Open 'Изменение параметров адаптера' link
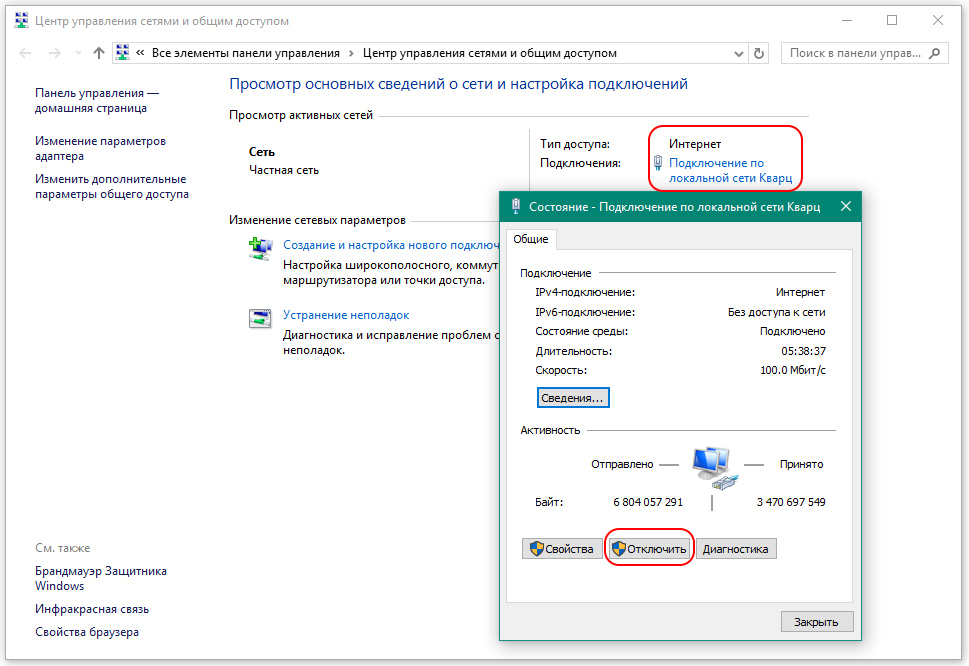This screenshot has height=666, width=969. tap(100, 148)
